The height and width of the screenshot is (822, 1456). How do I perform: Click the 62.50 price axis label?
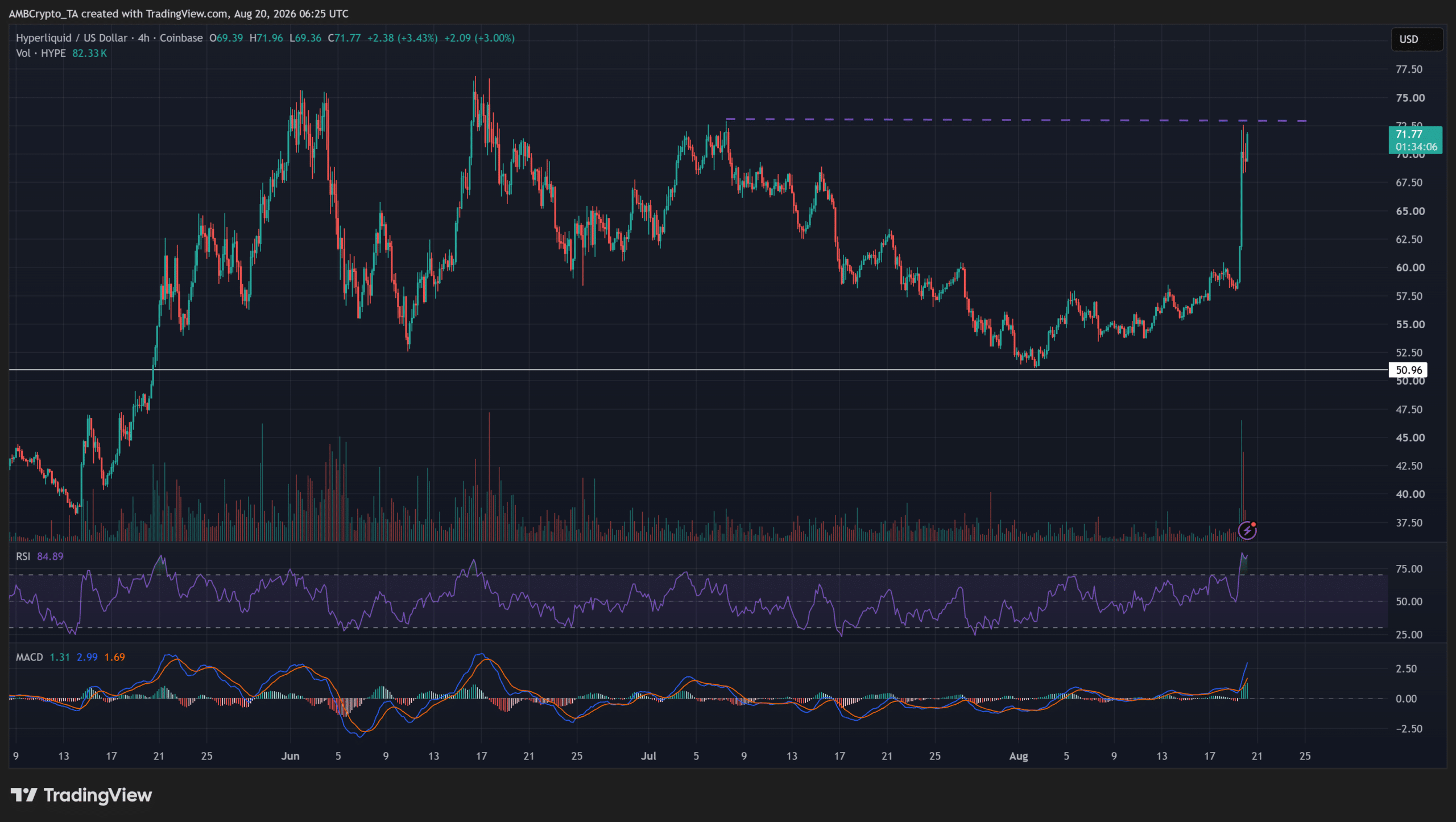[x=1409, y=239]
